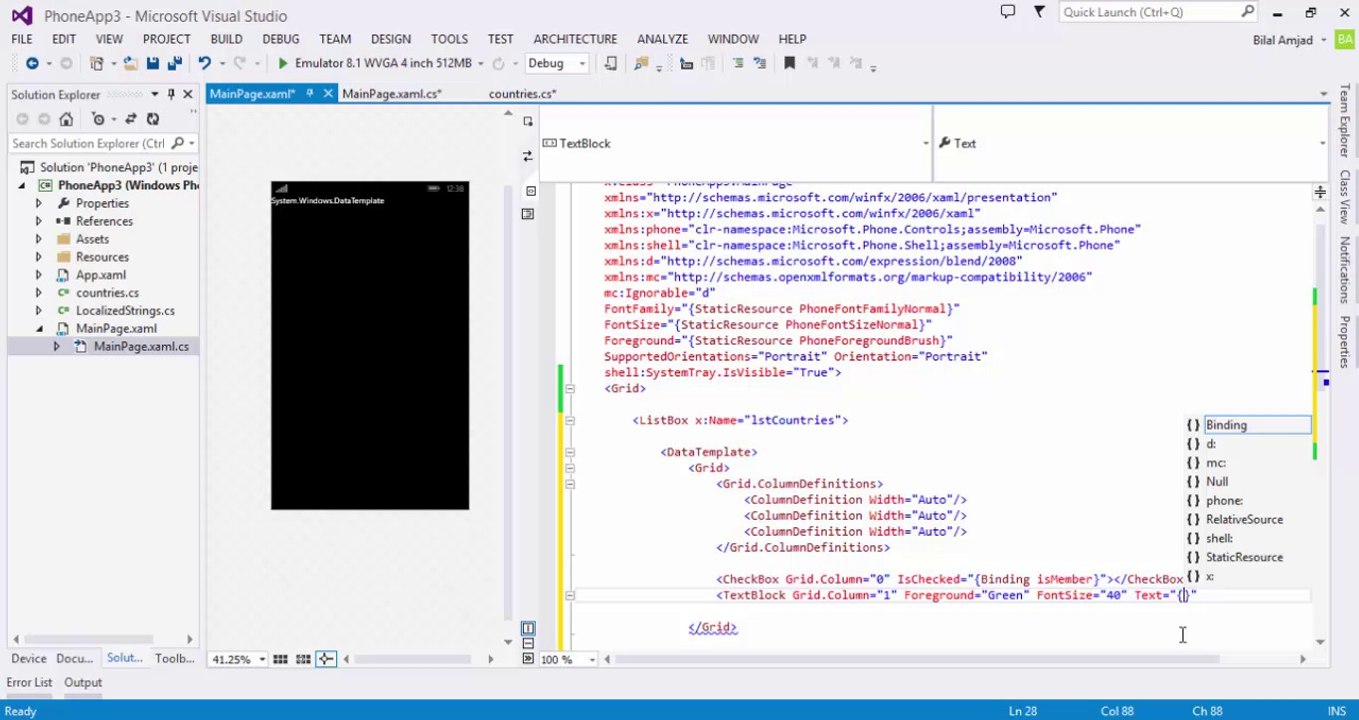Open the Class View side tab
This screenshot has height=720, width=1359.
pyautogui.click(x=1345, y=197)
